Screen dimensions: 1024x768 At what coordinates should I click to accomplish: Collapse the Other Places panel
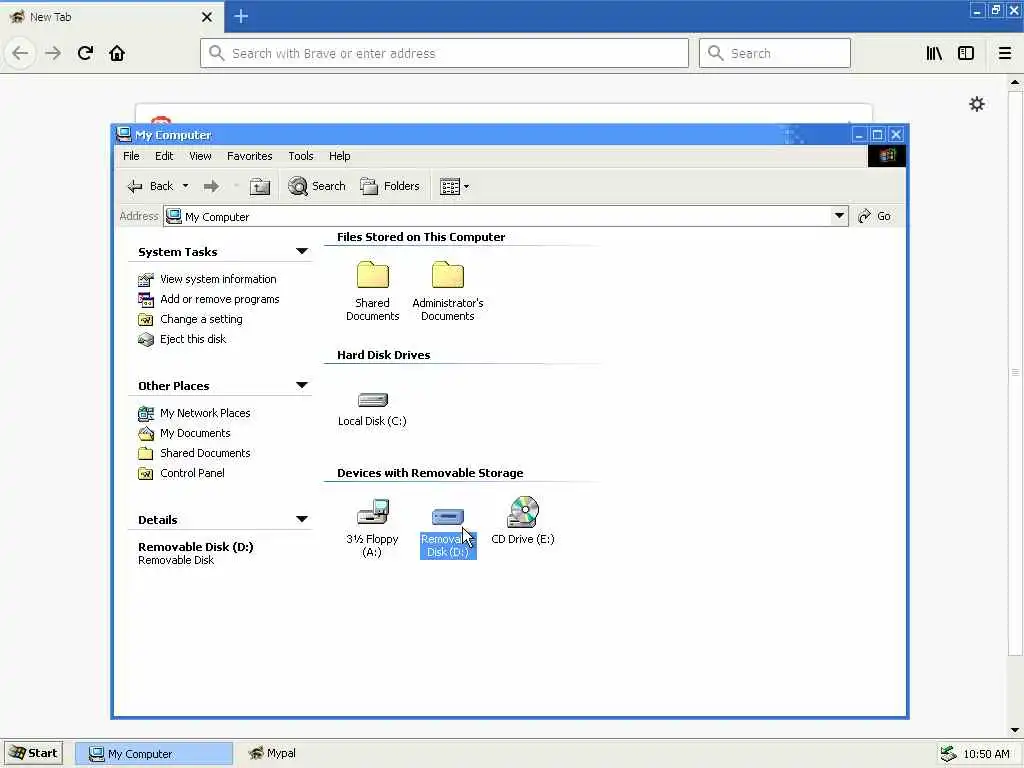pos(302,385)
